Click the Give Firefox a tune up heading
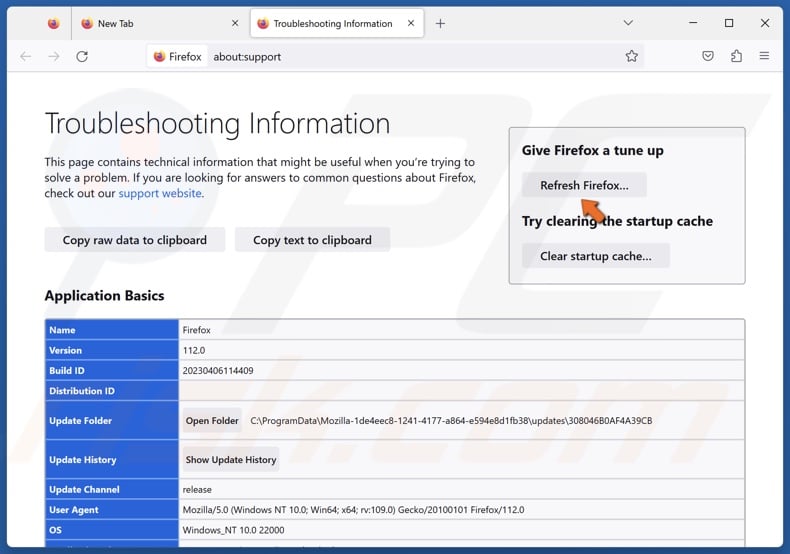This screenshot has height=554, width=790. [x=592, y=150]
